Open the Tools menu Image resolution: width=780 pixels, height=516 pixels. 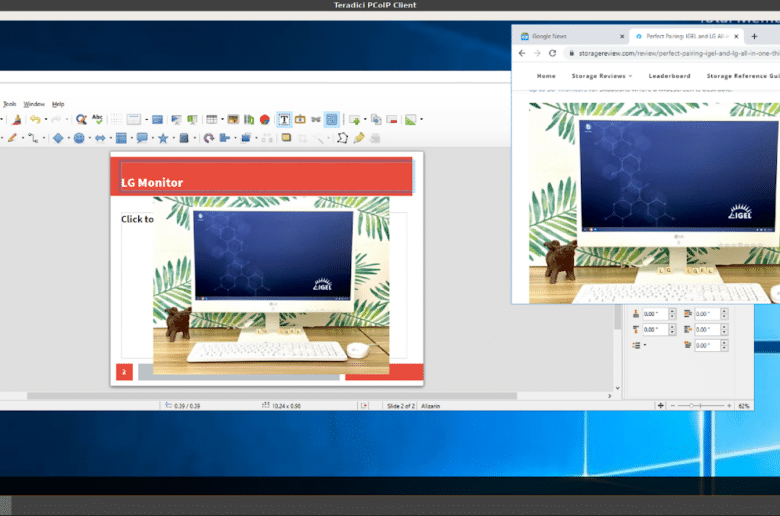pos(9,104)
